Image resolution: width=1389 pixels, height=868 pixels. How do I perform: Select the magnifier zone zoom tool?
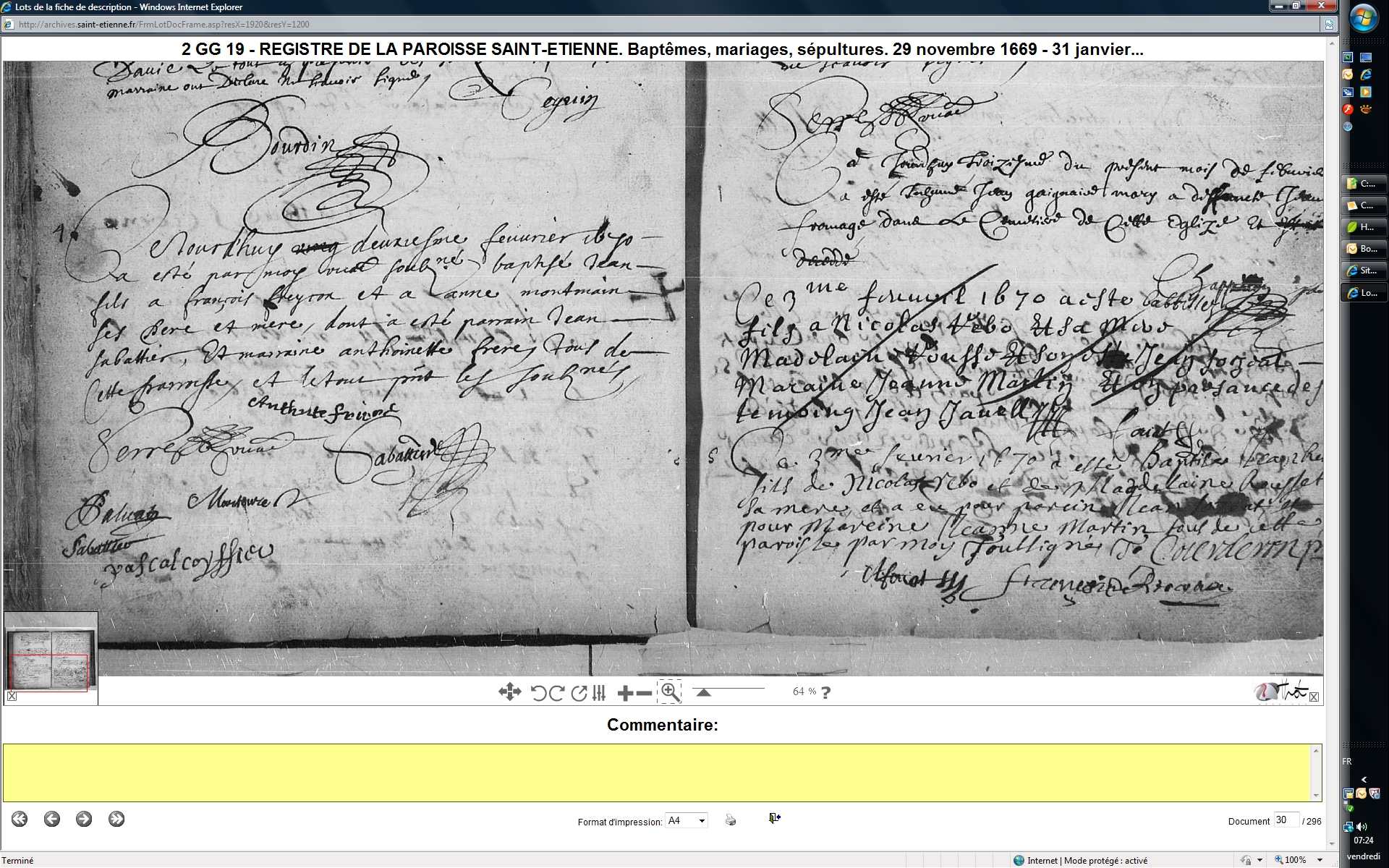pyautogui.click(x=670, y=692)
